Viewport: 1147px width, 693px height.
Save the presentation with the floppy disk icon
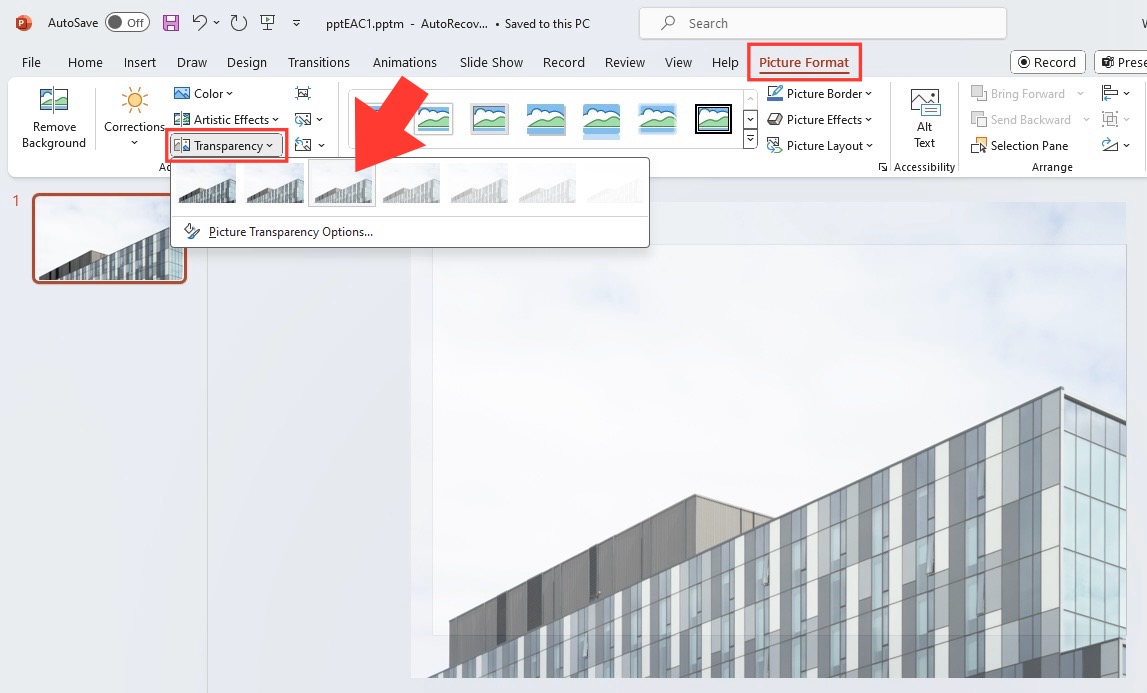tap(170, 23)
